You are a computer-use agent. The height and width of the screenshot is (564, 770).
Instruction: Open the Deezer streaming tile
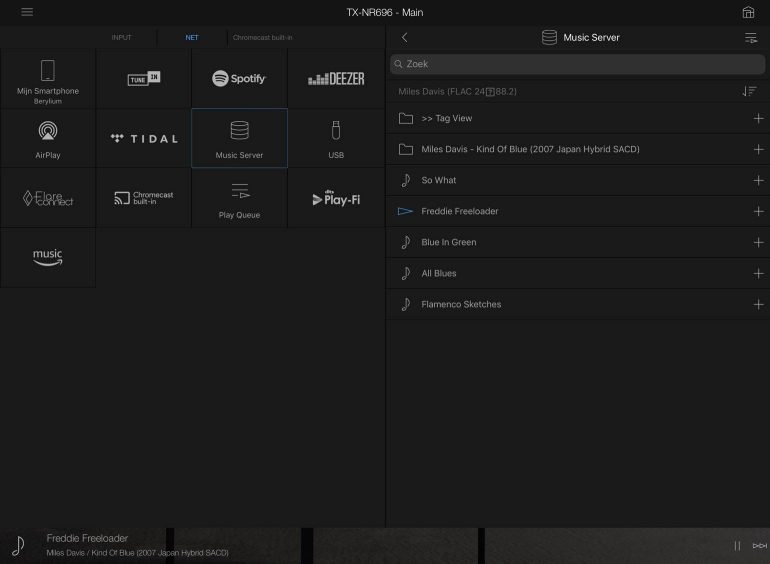(x=336, y=79)
